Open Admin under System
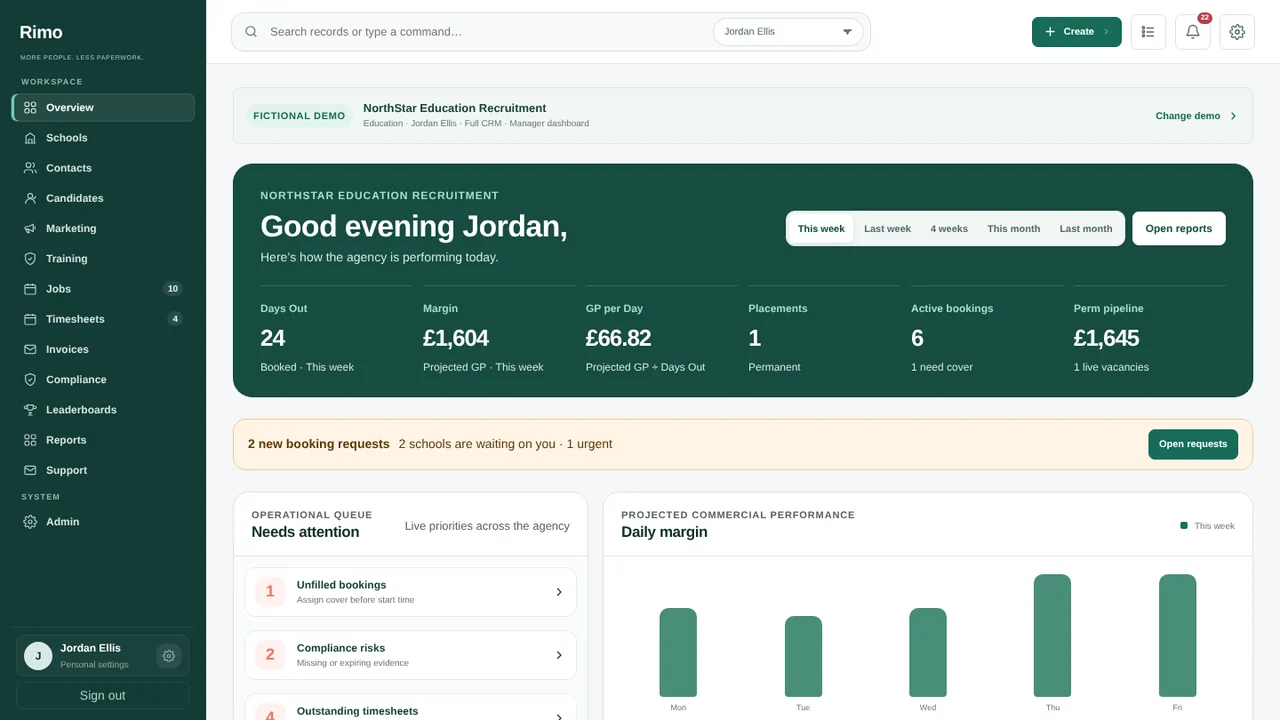Image resolution: width=1280 pixels, height=720 pixels. pyautogui.click(x=103, y=522)
